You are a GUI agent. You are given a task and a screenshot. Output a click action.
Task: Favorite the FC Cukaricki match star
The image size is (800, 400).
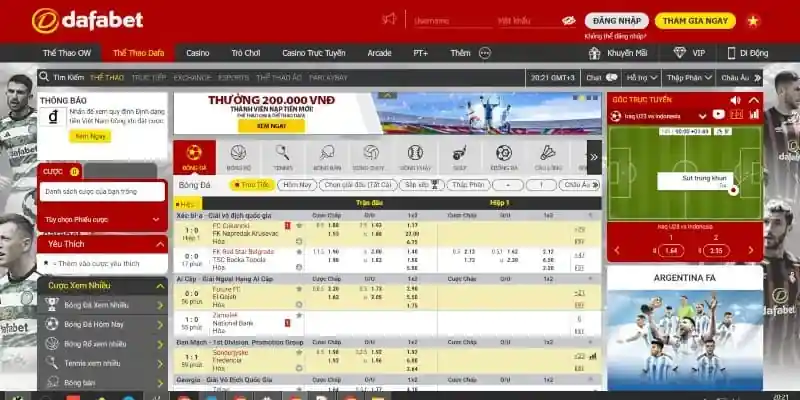click(299, 225)
